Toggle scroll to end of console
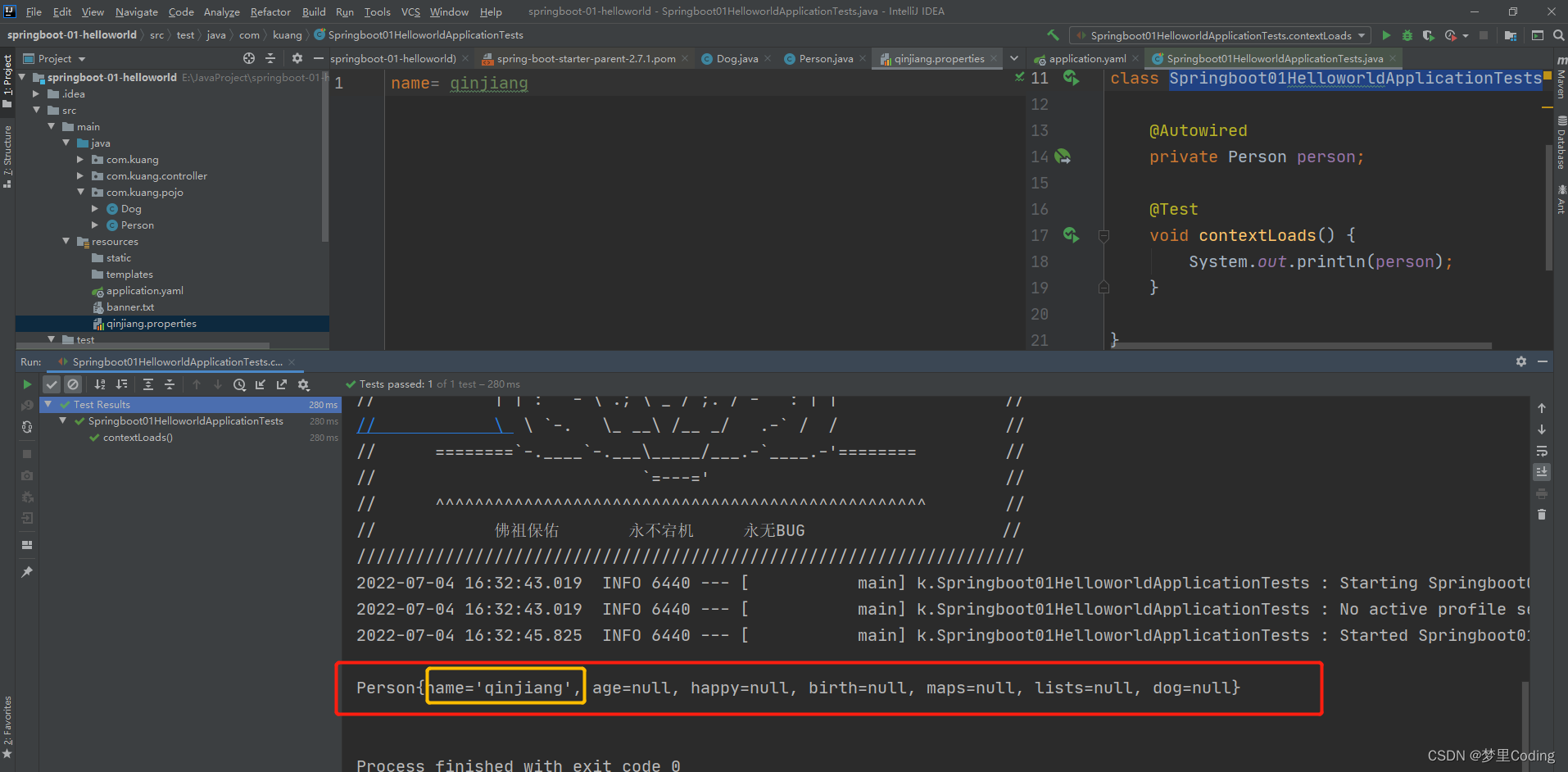The width and height of the screenshot is (1568, 772). pos(1542,472)
